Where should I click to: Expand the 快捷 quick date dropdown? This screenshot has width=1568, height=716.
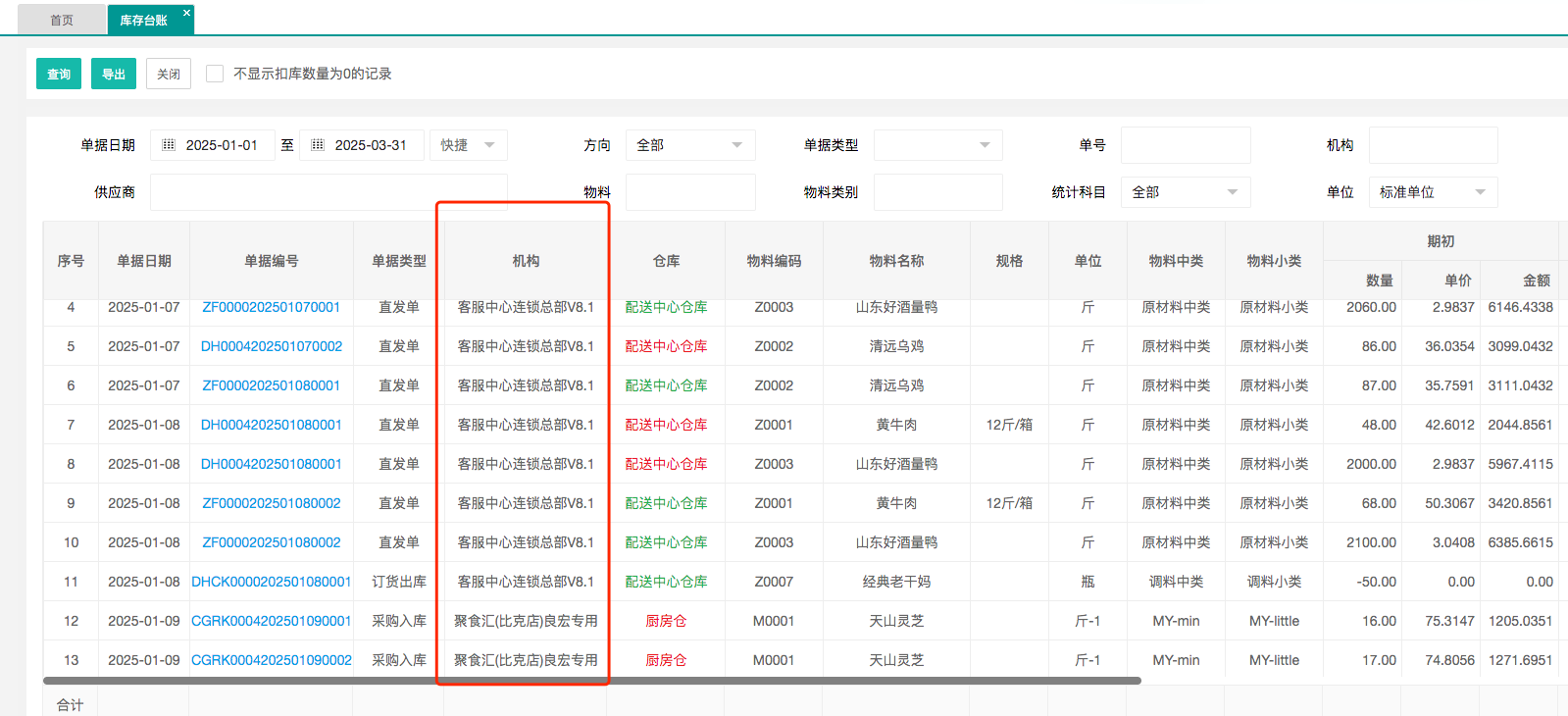(x=468, y=145)
